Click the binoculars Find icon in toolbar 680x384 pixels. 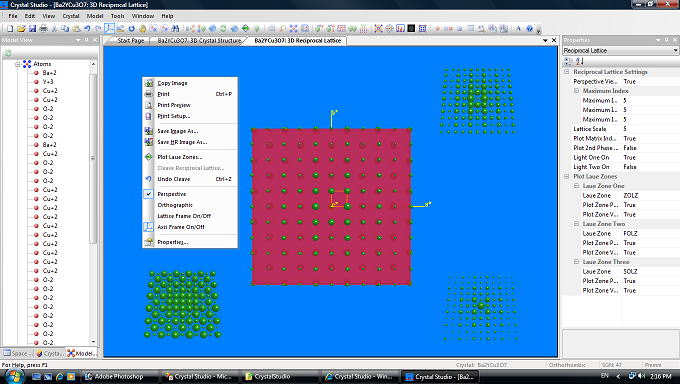click(175, 29)
